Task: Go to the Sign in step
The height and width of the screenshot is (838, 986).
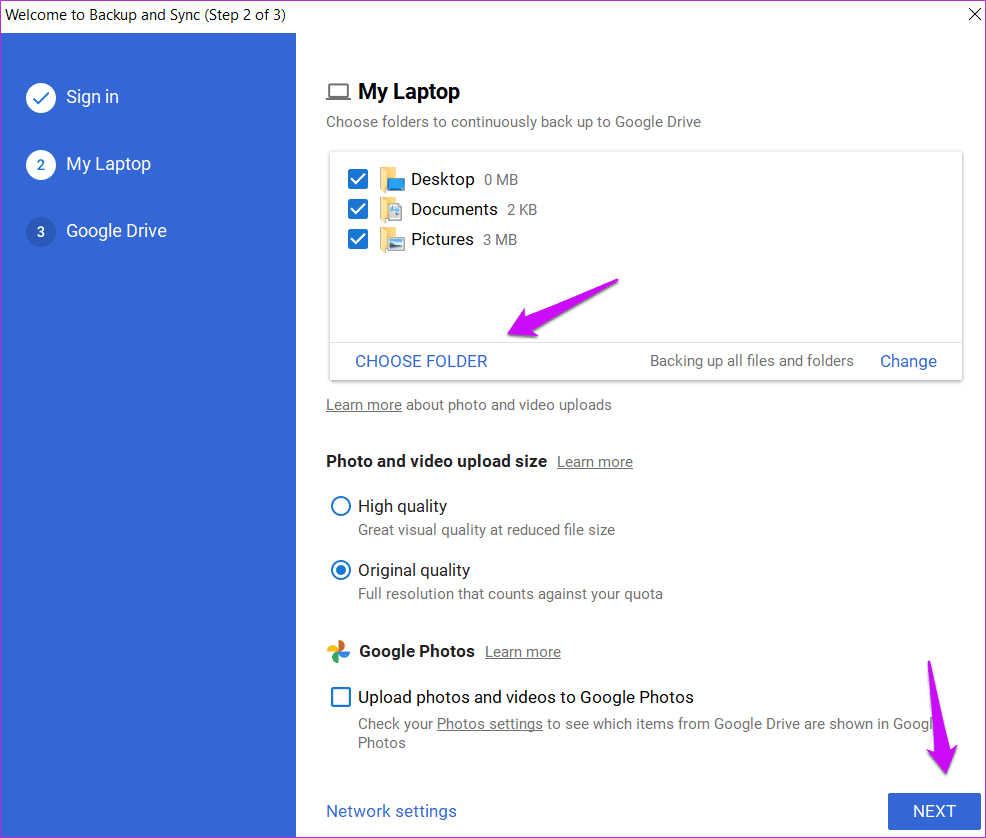Action: coord(92,97)
